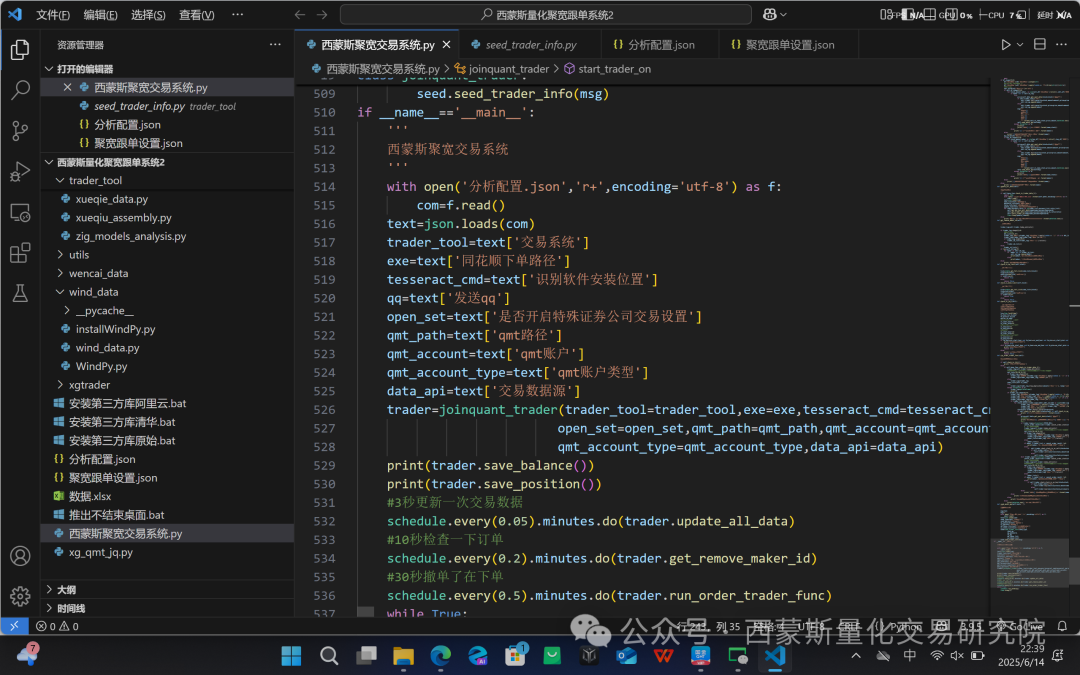Open Copilot dropdown chevron in title bar

pos(783,14)
